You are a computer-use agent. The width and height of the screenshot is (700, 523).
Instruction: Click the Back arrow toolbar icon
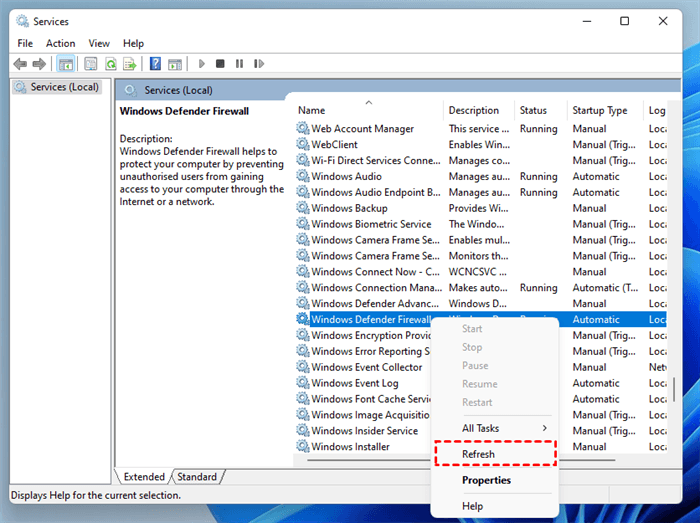[20, 64]
